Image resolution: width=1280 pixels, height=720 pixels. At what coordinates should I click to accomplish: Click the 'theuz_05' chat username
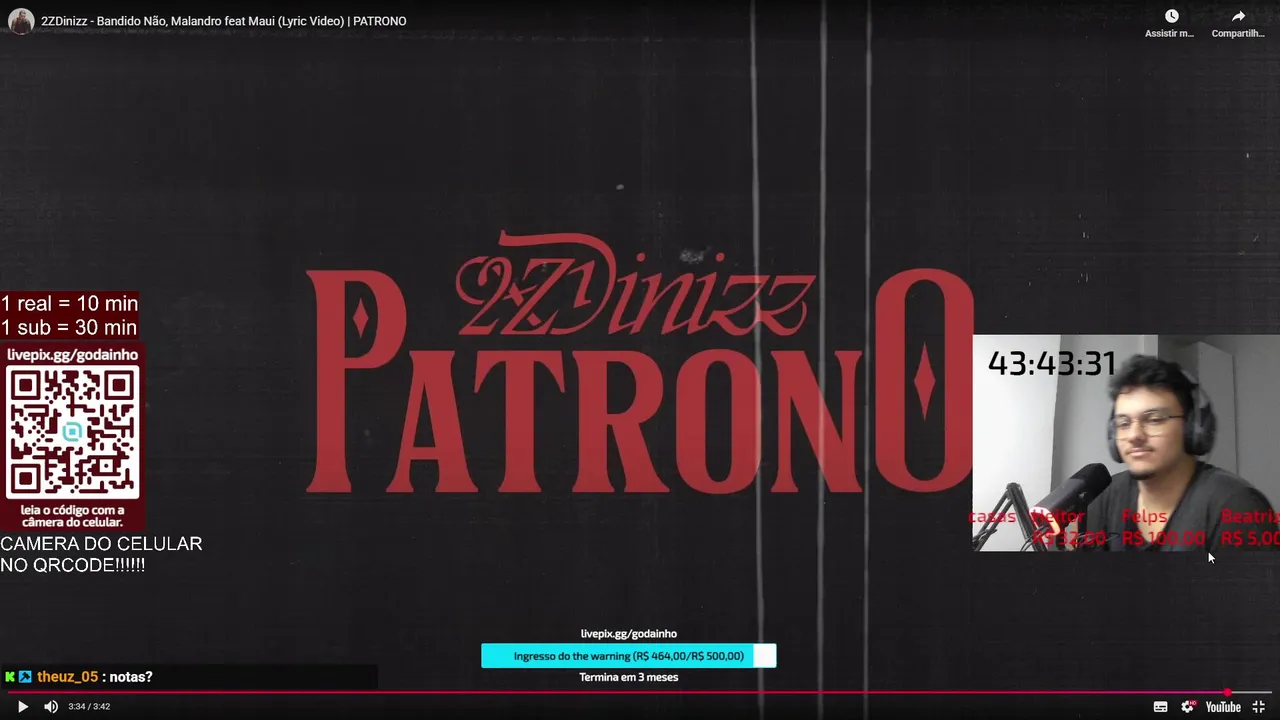click(67, 677)
